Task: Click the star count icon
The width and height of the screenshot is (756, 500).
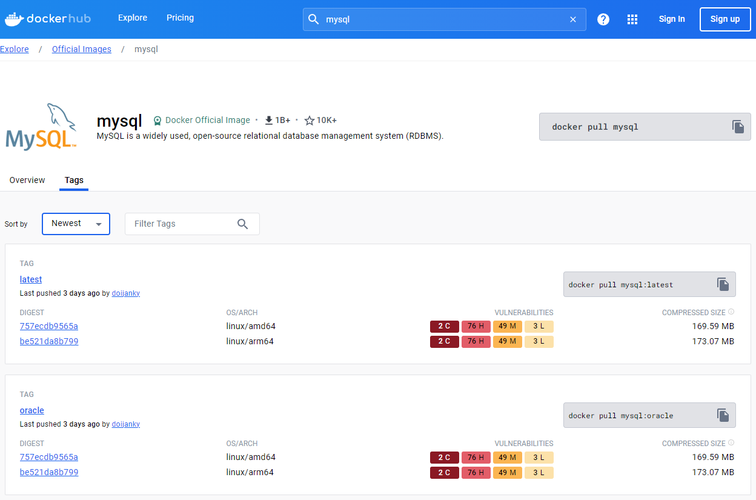Action: [310, 120]
